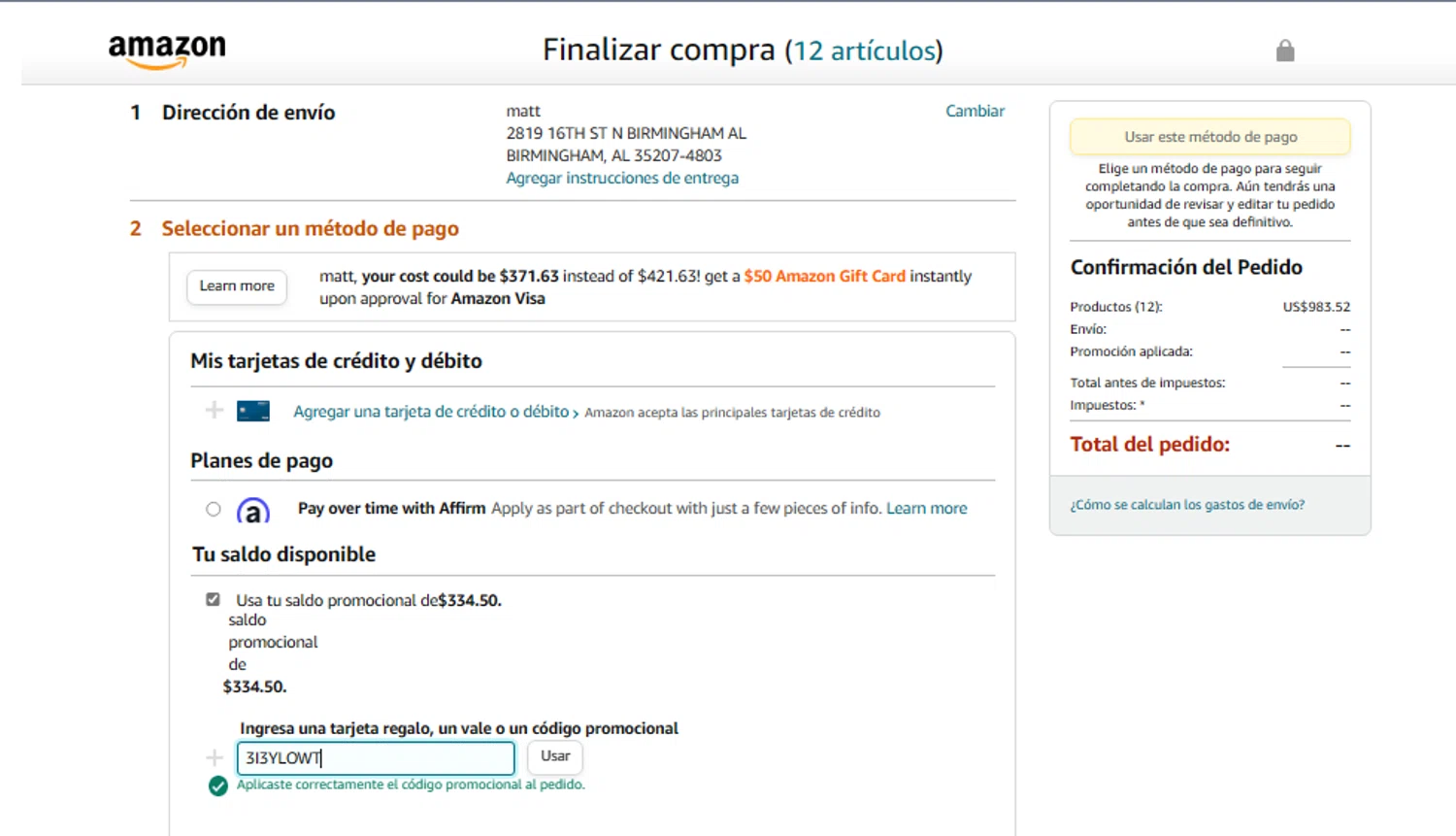Click $50 Amazon Gift Card offer link

(824, 276)
